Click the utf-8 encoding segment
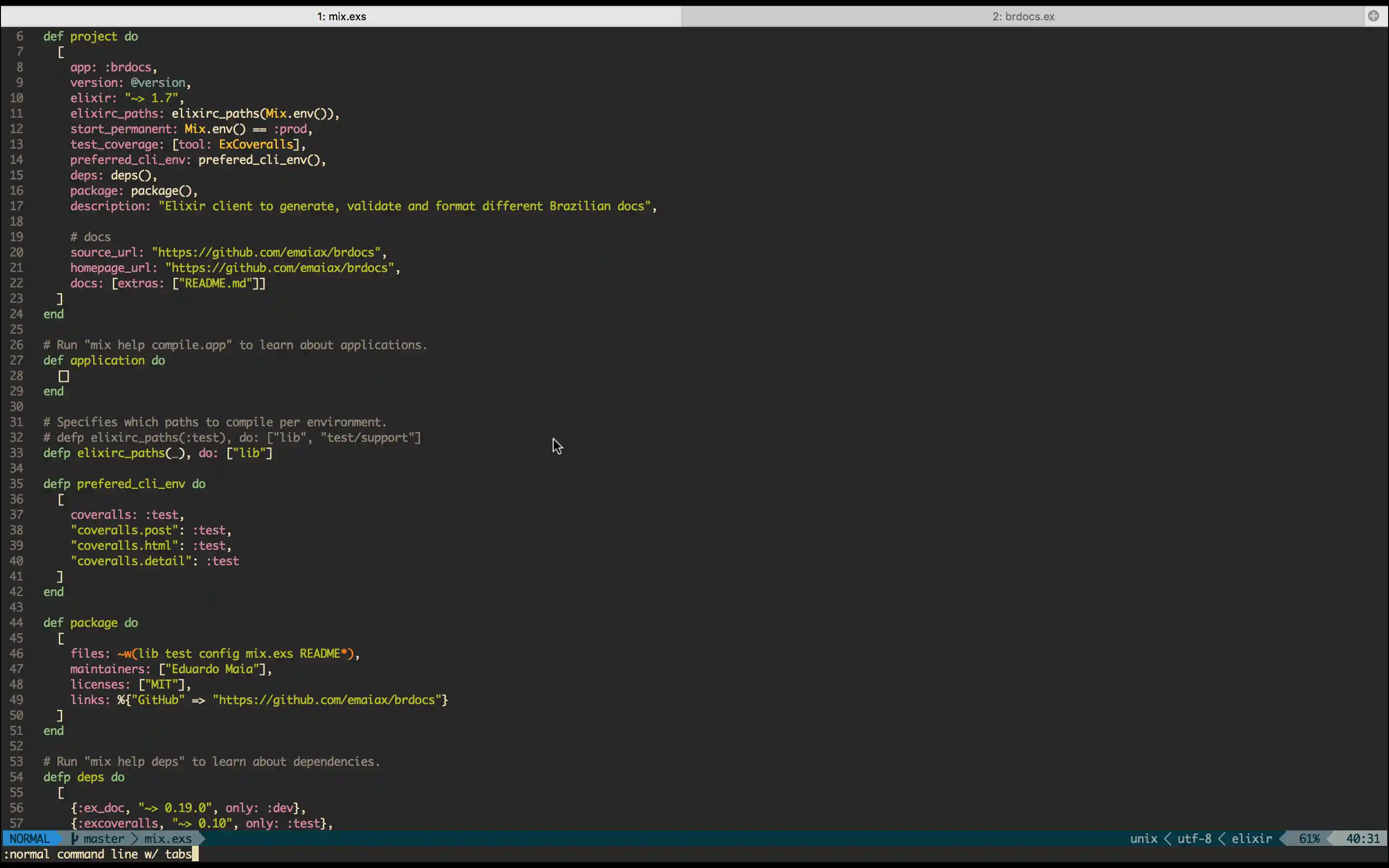 (x=1197, y=838)
